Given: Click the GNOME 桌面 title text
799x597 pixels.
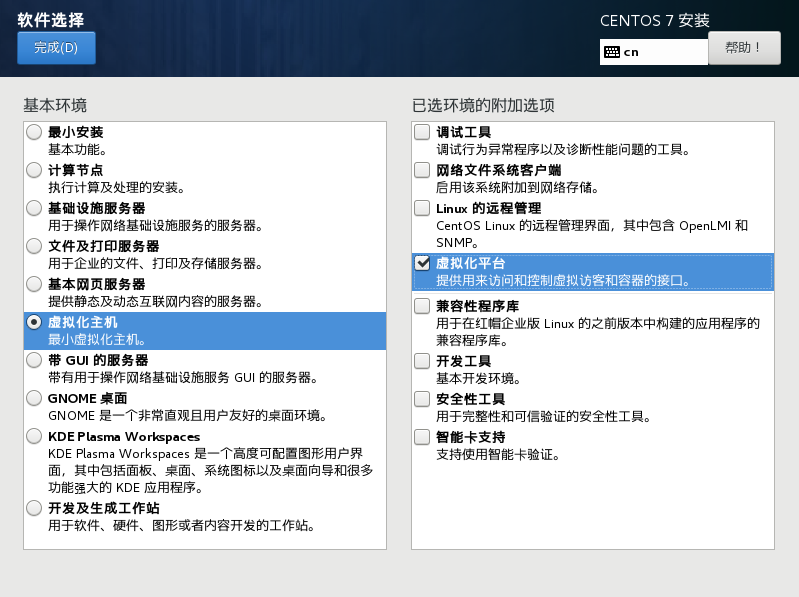Looking at the screenshot, I should (x=88, y=398).
